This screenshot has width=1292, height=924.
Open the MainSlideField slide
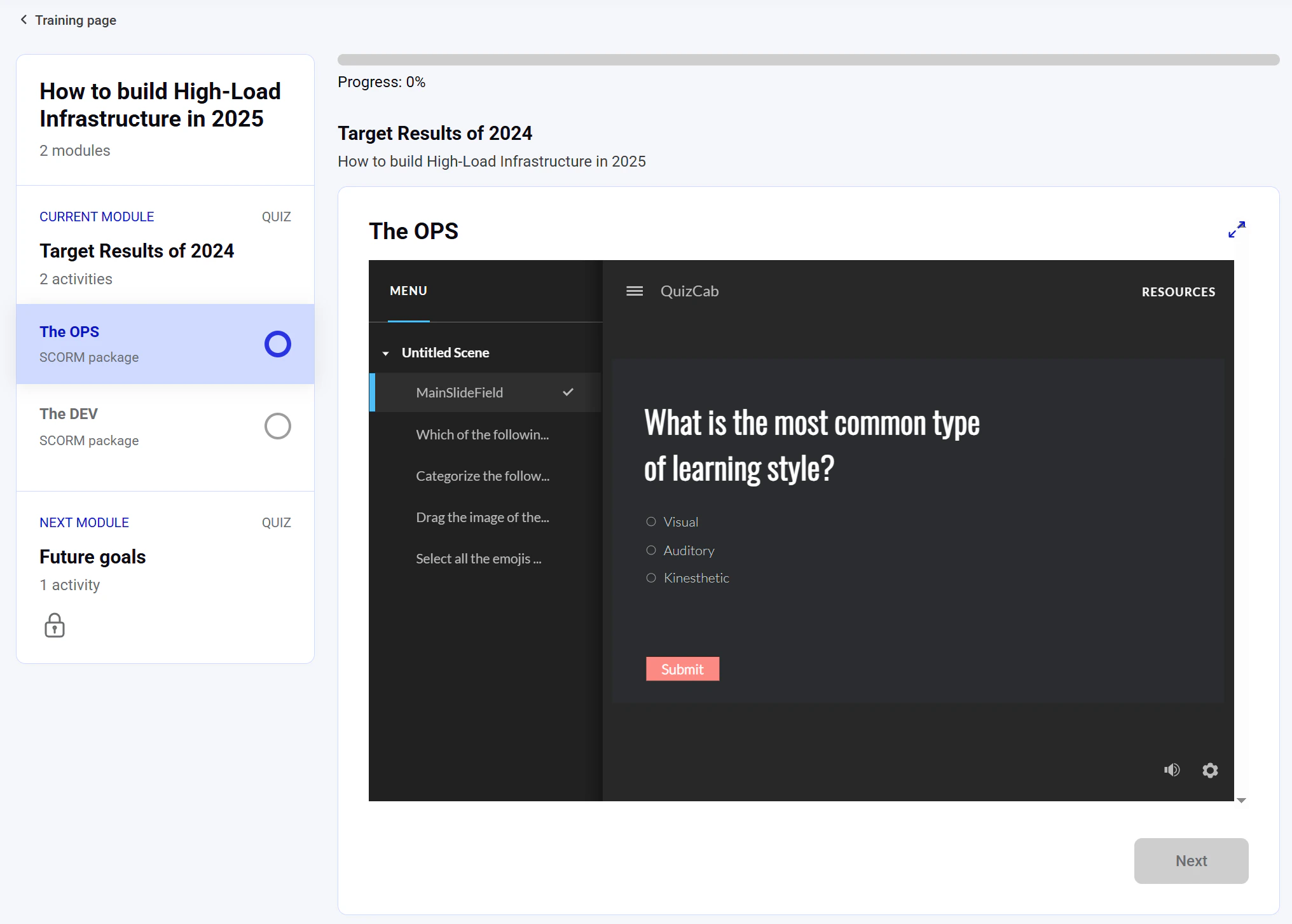[x=486, y=392]
